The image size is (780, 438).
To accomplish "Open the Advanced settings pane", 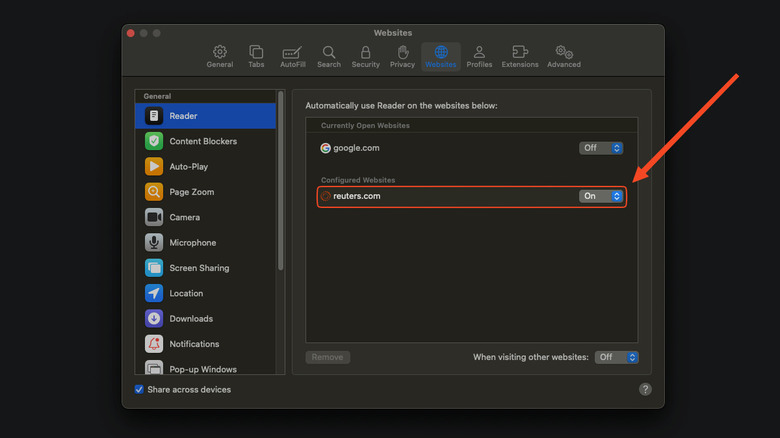I will point(564,56).
